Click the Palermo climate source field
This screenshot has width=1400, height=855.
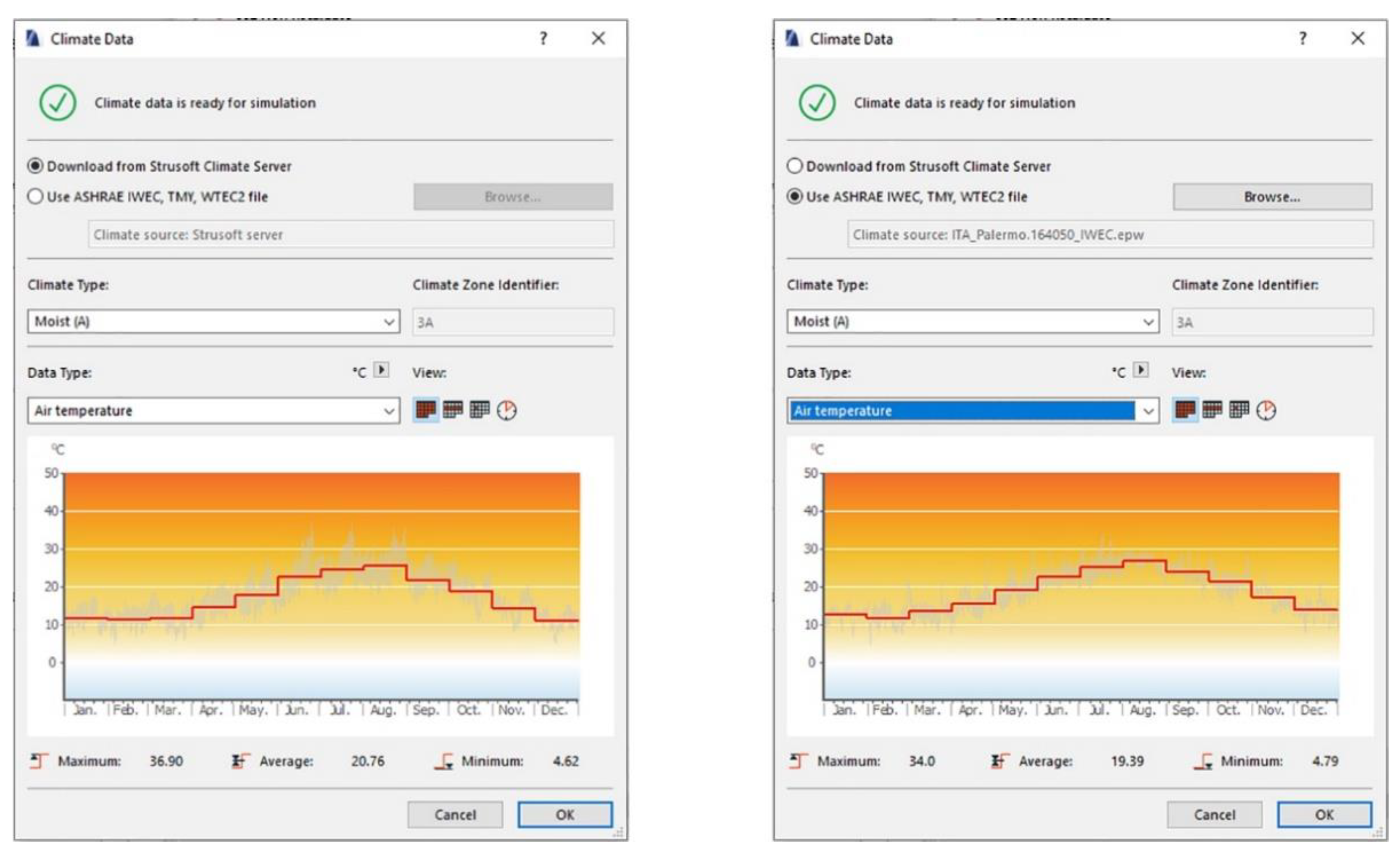click(x=1110, y=235)
